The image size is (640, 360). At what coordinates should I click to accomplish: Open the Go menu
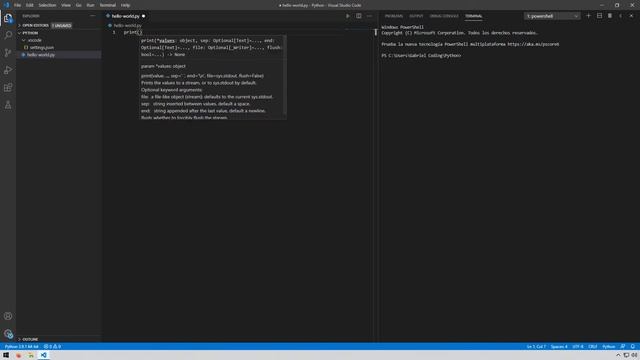tap(78, 5)
